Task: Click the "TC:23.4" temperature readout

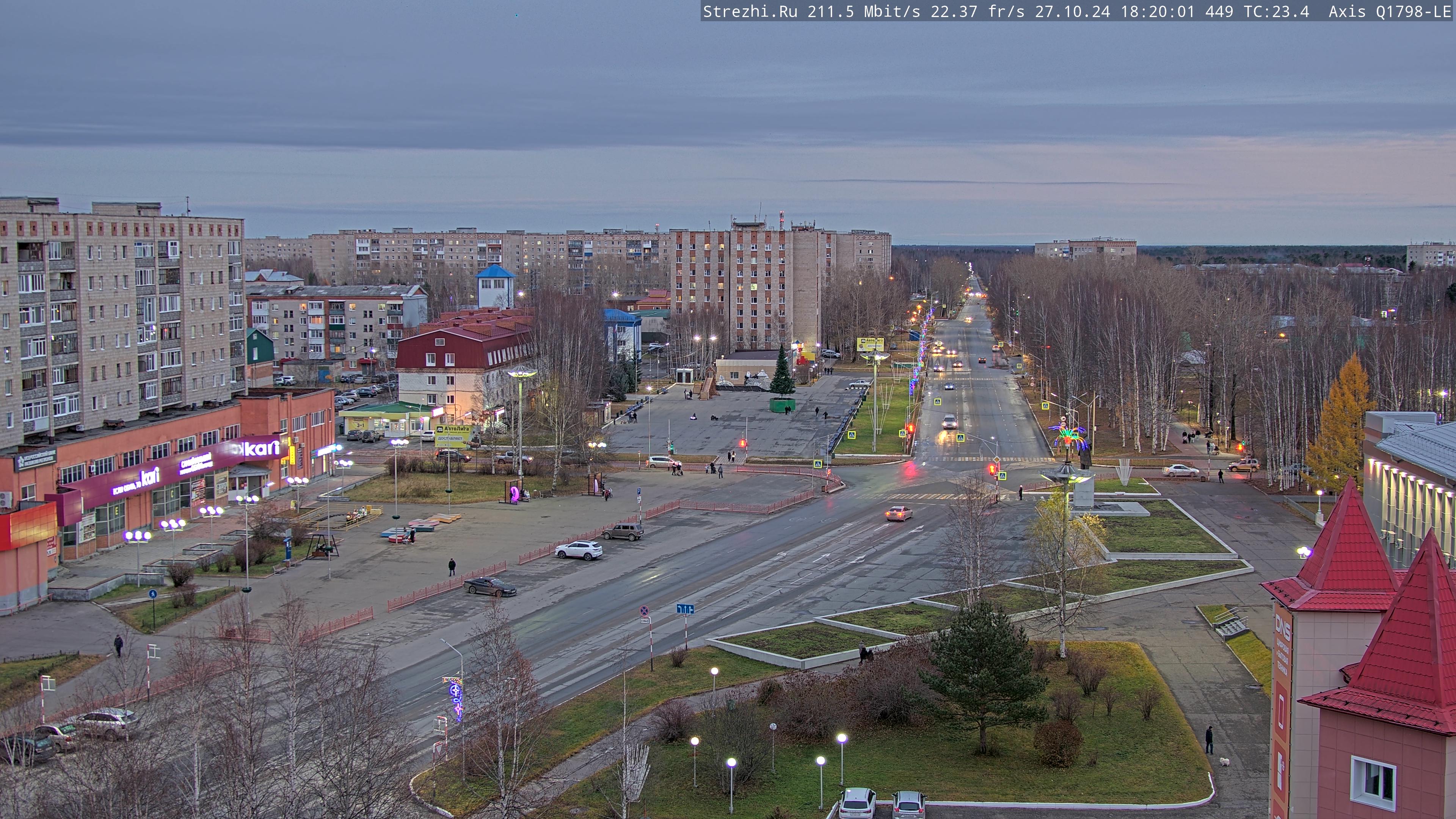Action: click(1276, 11)
